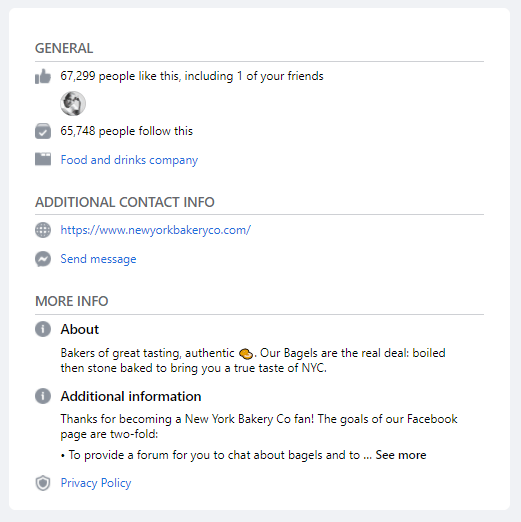Open Food and drinks company category link
This screenshot has height=522, width=521.
129,160
